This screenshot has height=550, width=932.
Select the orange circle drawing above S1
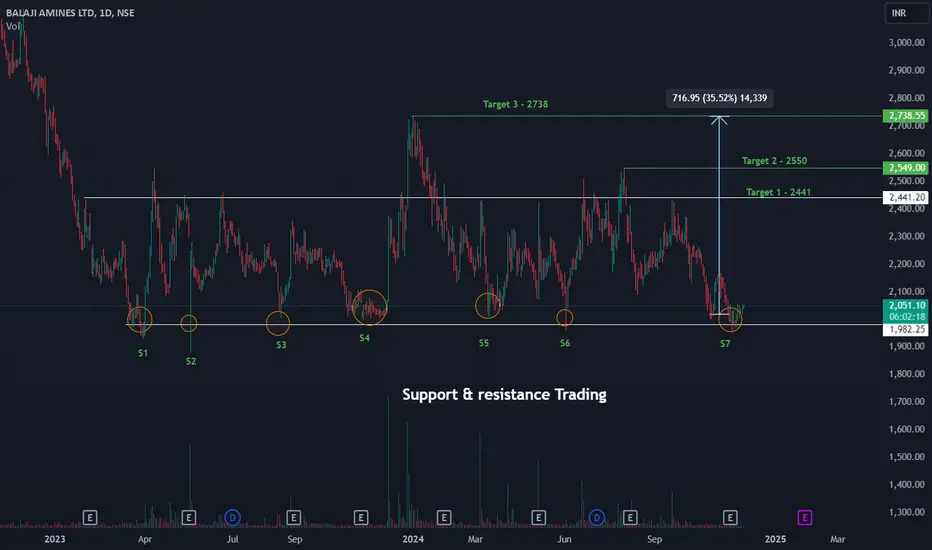pyautogui.click(x=140, y=319)
